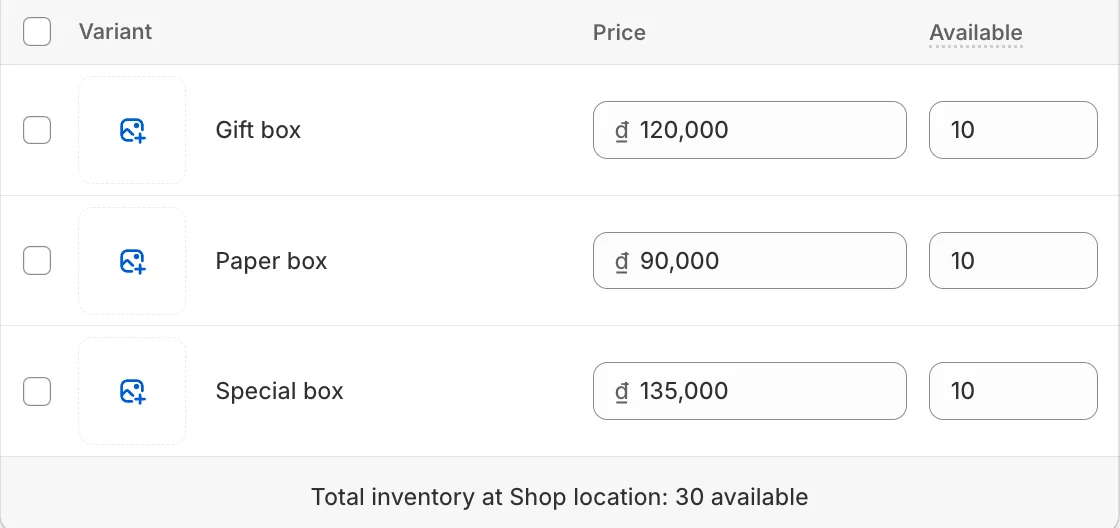Click the Variant column header
Screen dimensions: 1120x528
(x=116, y=31)
